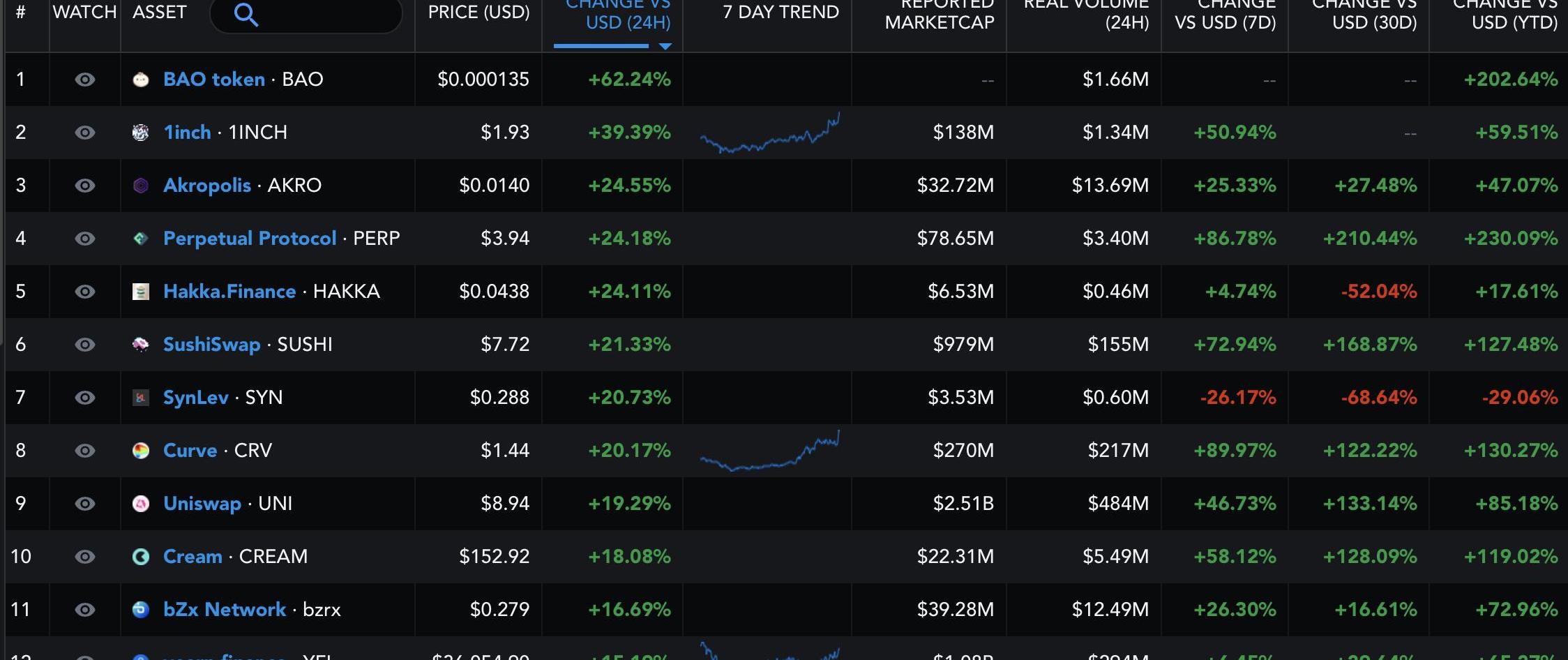Toggle watch eye for Hakka.Finance row

pos(85,292)
